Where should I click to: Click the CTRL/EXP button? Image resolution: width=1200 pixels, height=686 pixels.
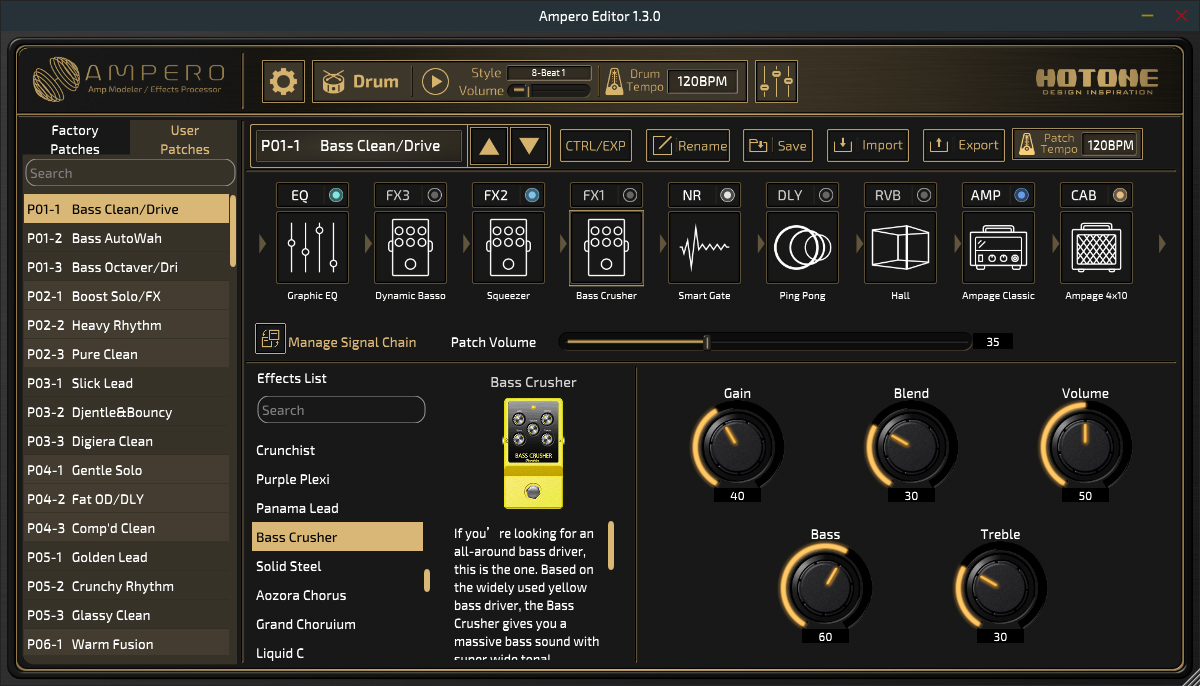click(595, 146)
